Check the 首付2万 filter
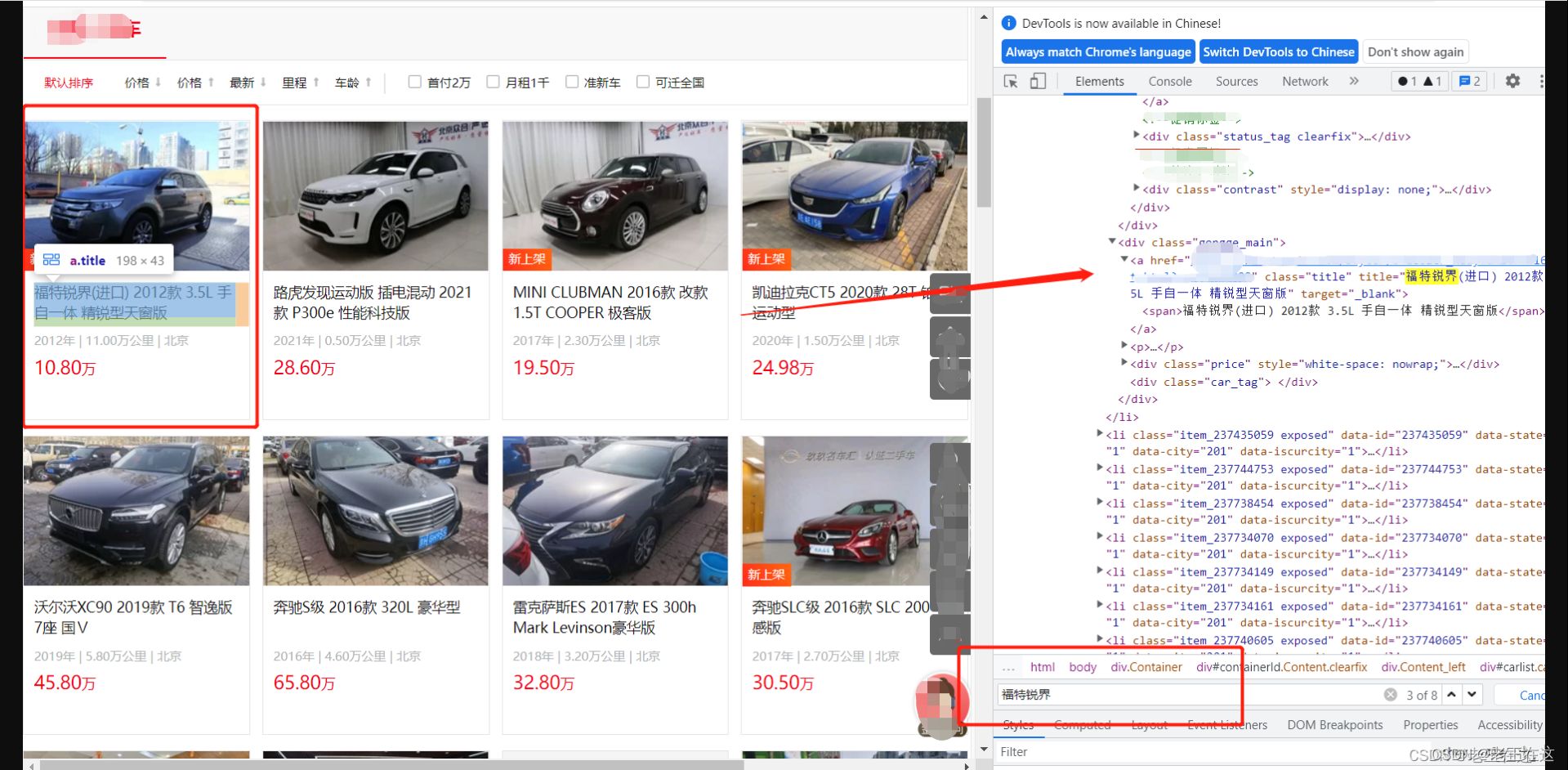Image resolution: width=1568 pixels, height=770 pixels. 415,82
